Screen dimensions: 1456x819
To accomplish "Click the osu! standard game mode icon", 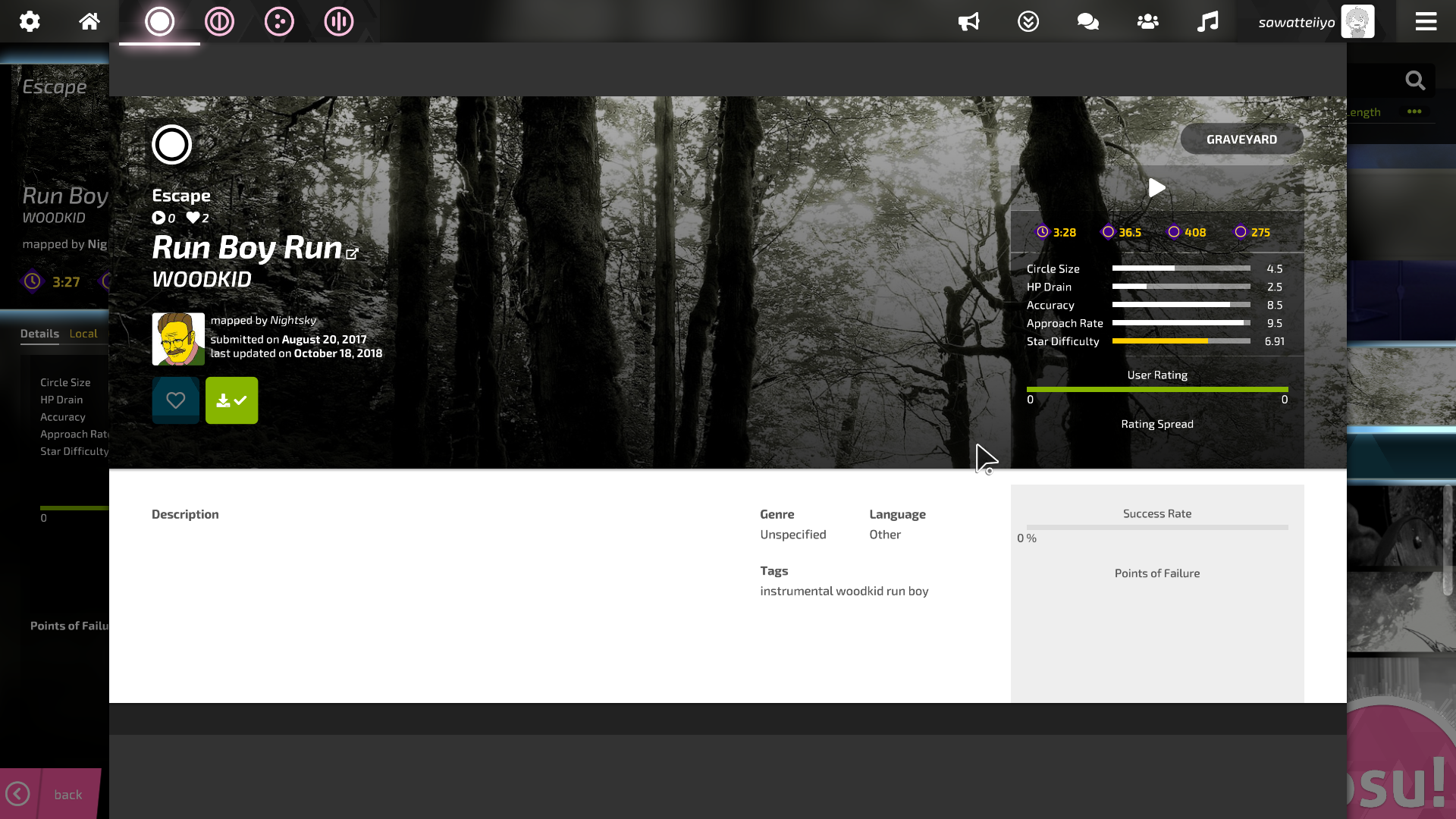I will click(160, 22).
